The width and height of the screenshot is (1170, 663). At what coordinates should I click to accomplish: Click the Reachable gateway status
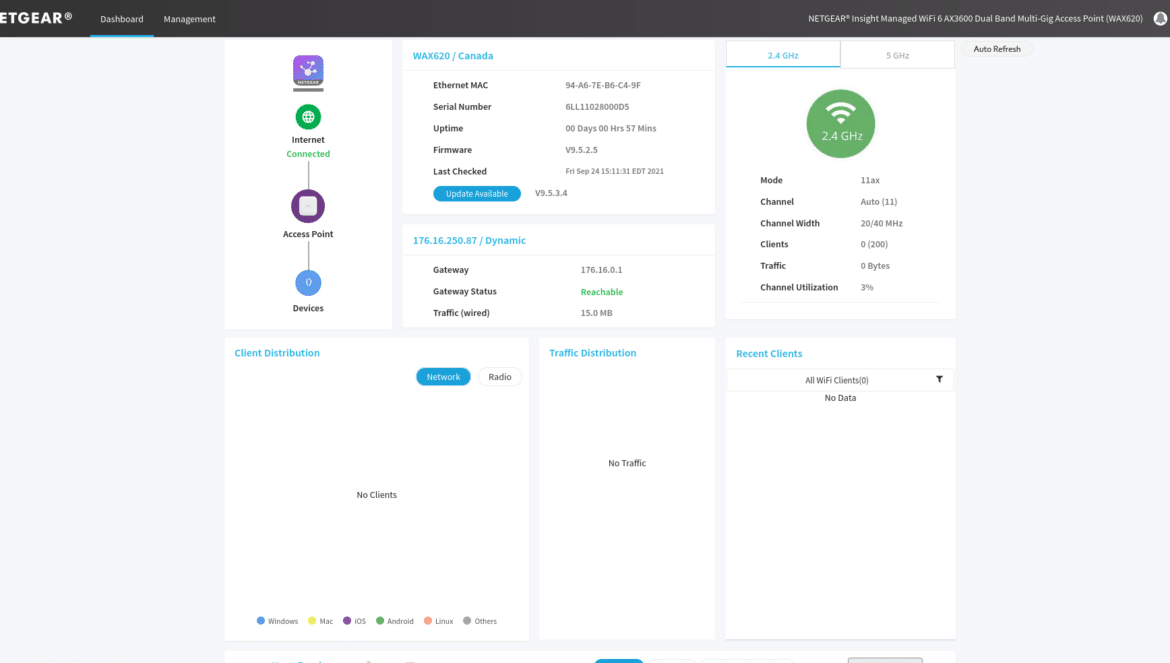point(601,292)
